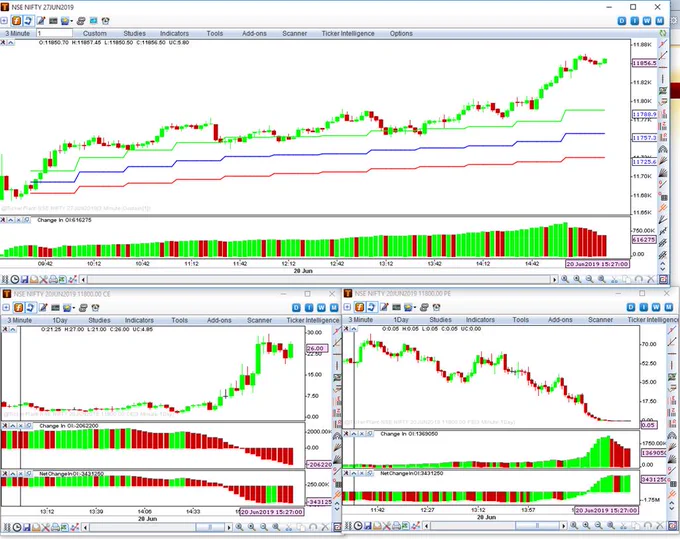Click the date label 20 Jun2019 15:27:00 in main chart
Image resolution: width=680 pixels, height=539 pixels.
(x=598, y=264)
